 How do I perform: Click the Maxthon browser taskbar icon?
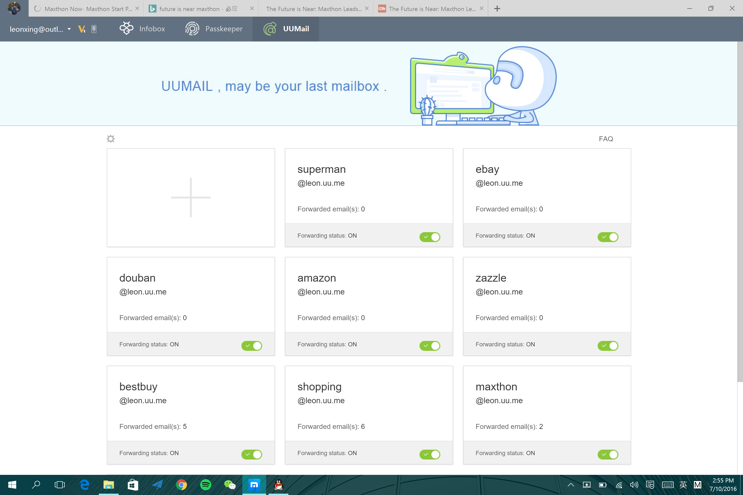tap(254, 485)
